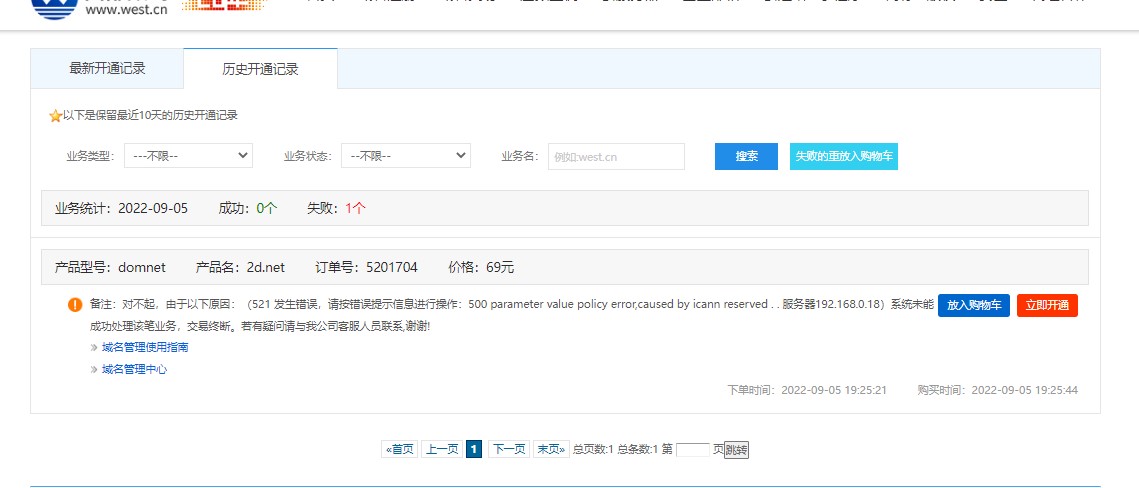Click the orange warning icon next to 备注
Screen dimensions: 1139x488
75,305
